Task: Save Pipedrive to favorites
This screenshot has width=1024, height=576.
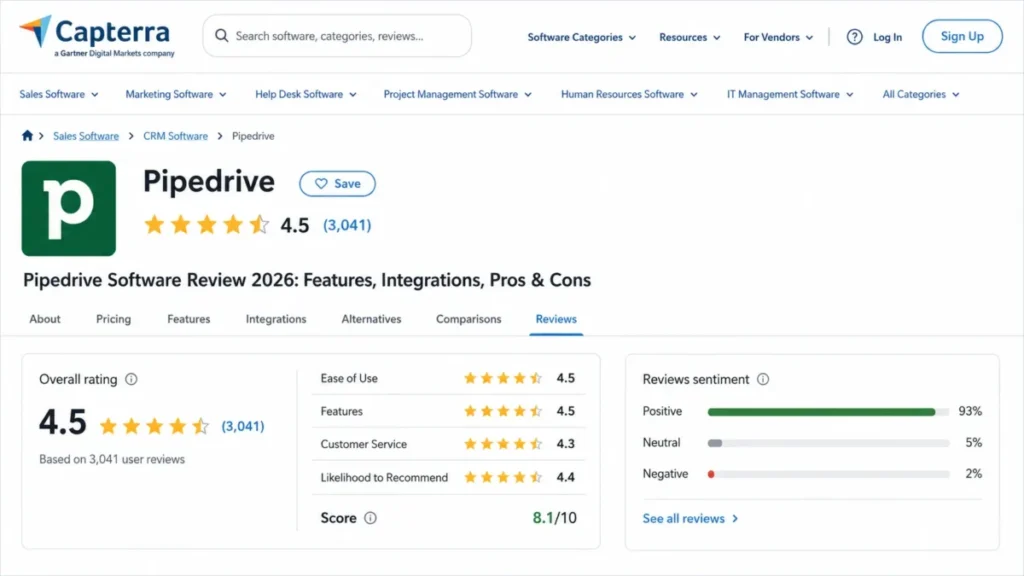Action: (x=337, y=184)
